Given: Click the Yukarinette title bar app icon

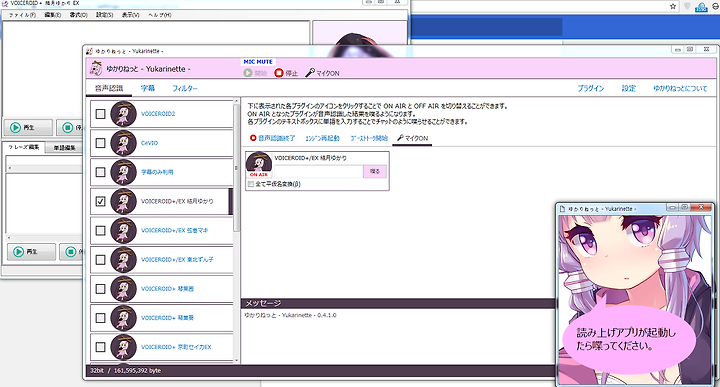Looking at the screenshot, I should coord(90,51).
